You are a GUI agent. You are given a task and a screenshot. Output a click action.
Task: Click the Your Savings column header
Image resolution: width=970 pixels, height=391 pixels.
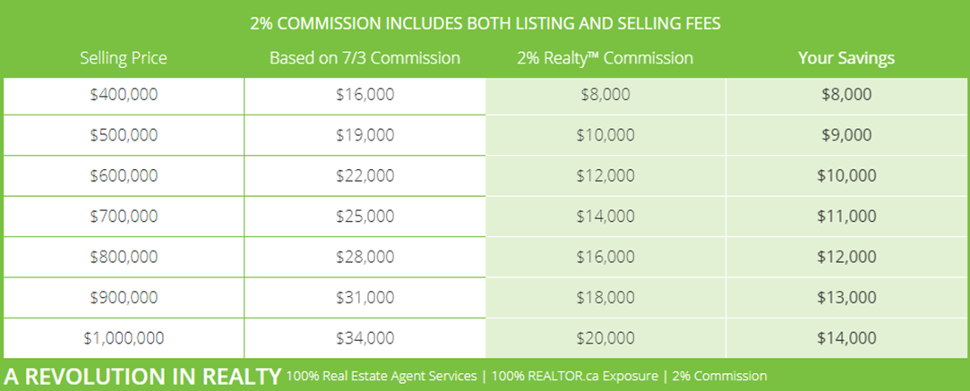coord(846,58)
